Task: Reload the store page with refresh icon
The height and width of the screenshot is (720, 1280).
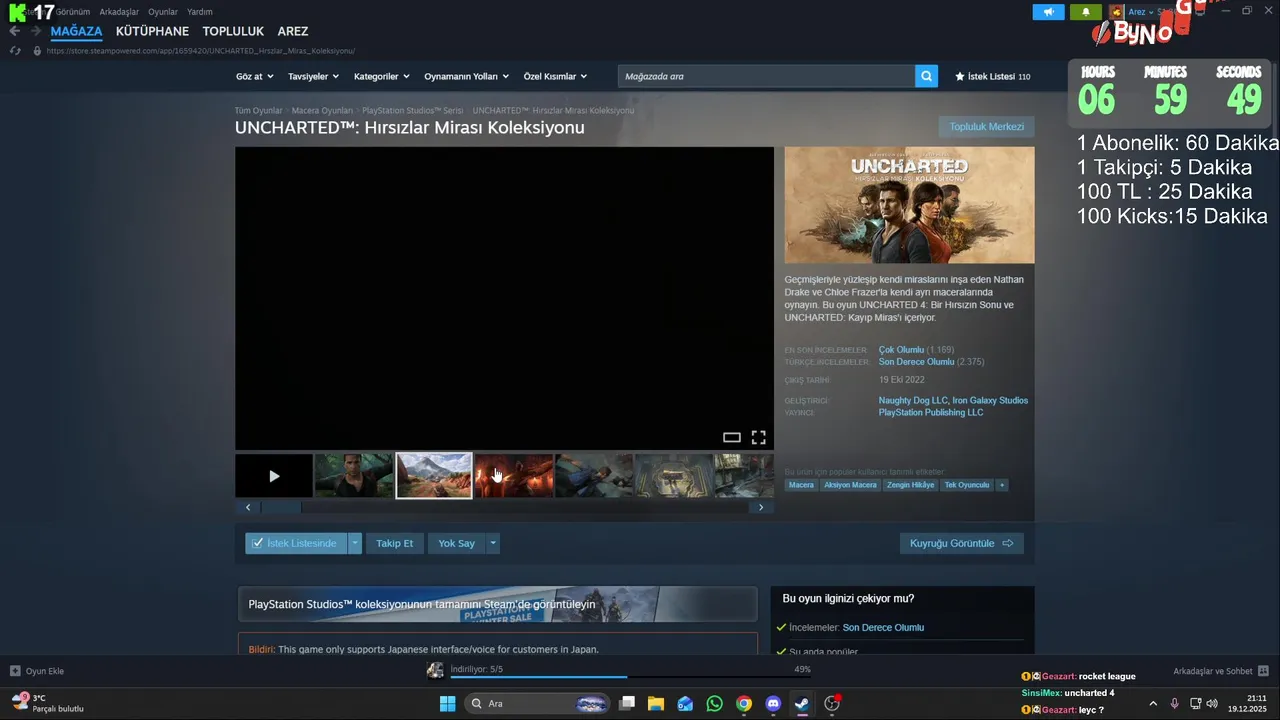Action: point(15,51)
